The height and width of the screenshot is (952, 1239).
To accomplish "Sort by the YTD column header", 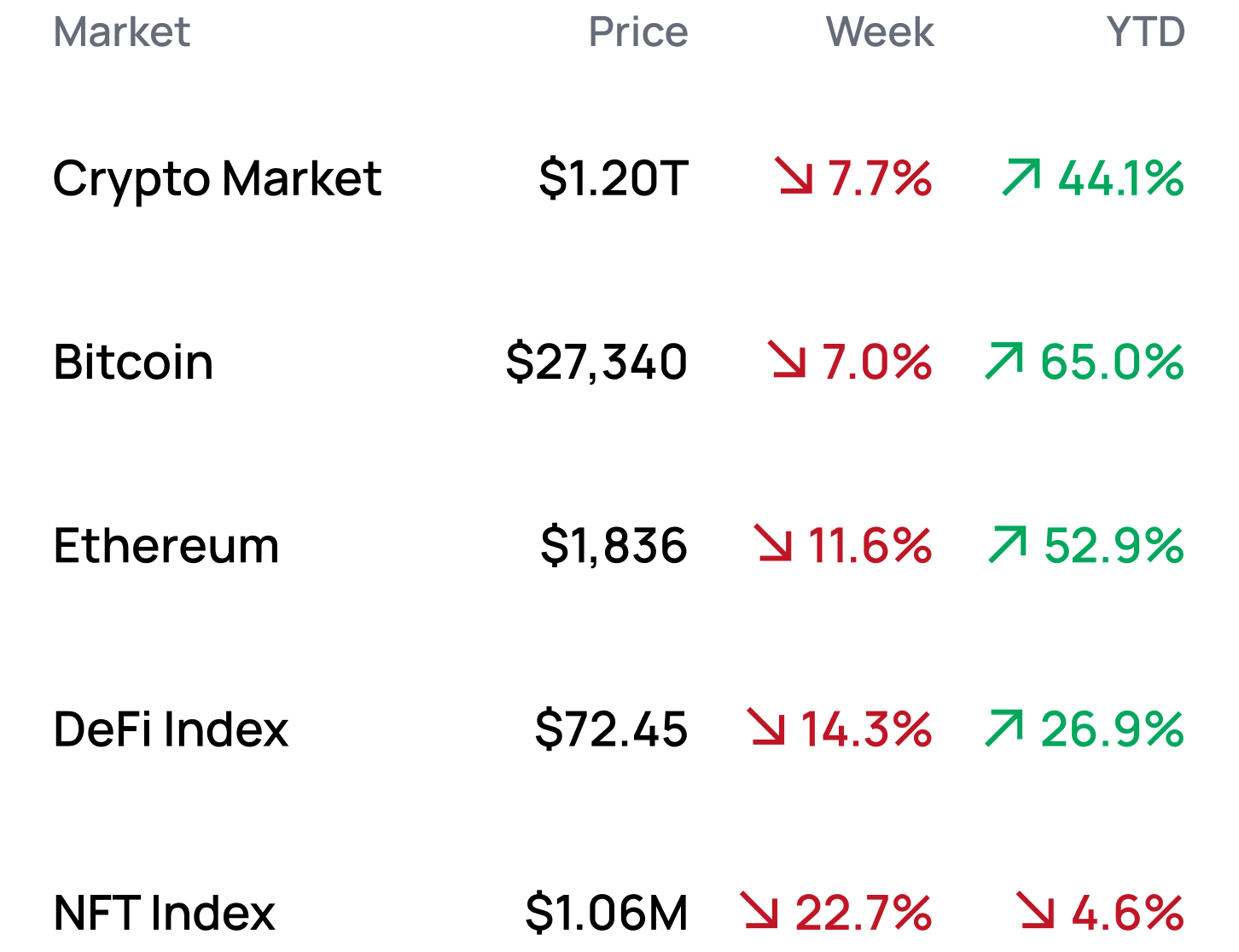I will [x=1145, y=32].
